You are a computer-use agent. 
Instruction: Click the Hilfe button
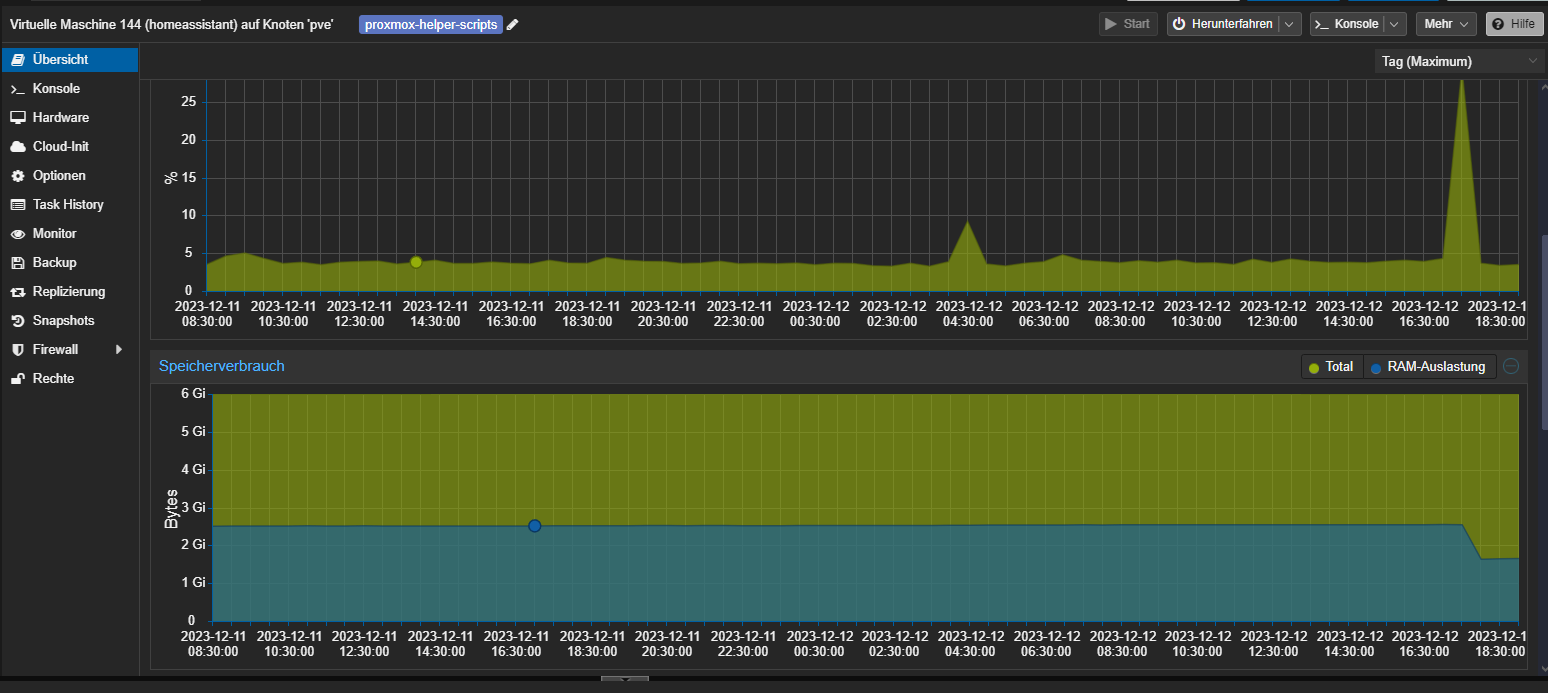[x=1514, y=24]
